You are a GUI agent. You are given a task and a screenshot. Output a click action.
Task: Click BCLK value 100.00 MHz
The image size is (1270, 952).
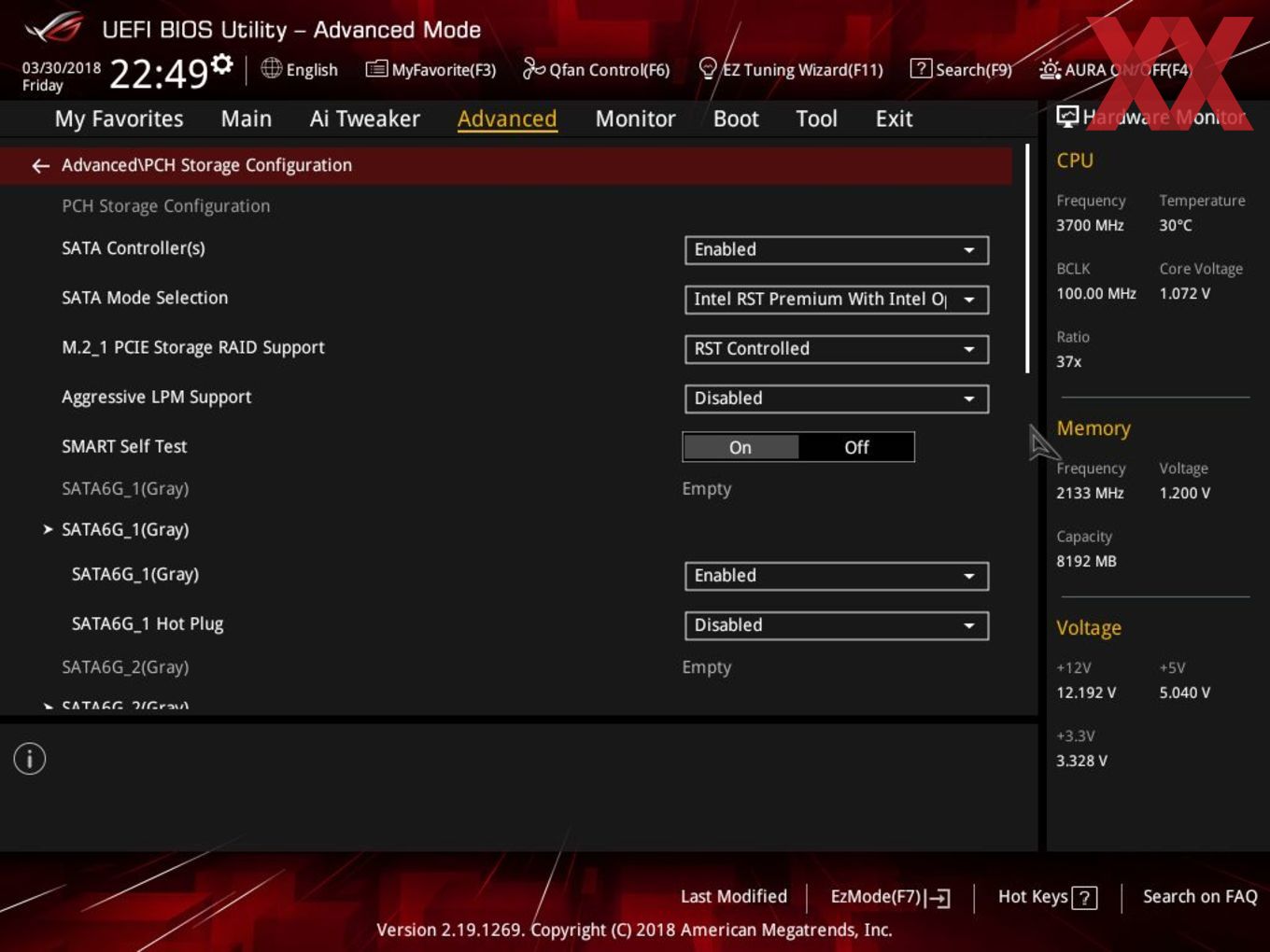(x=1096, y=293)
